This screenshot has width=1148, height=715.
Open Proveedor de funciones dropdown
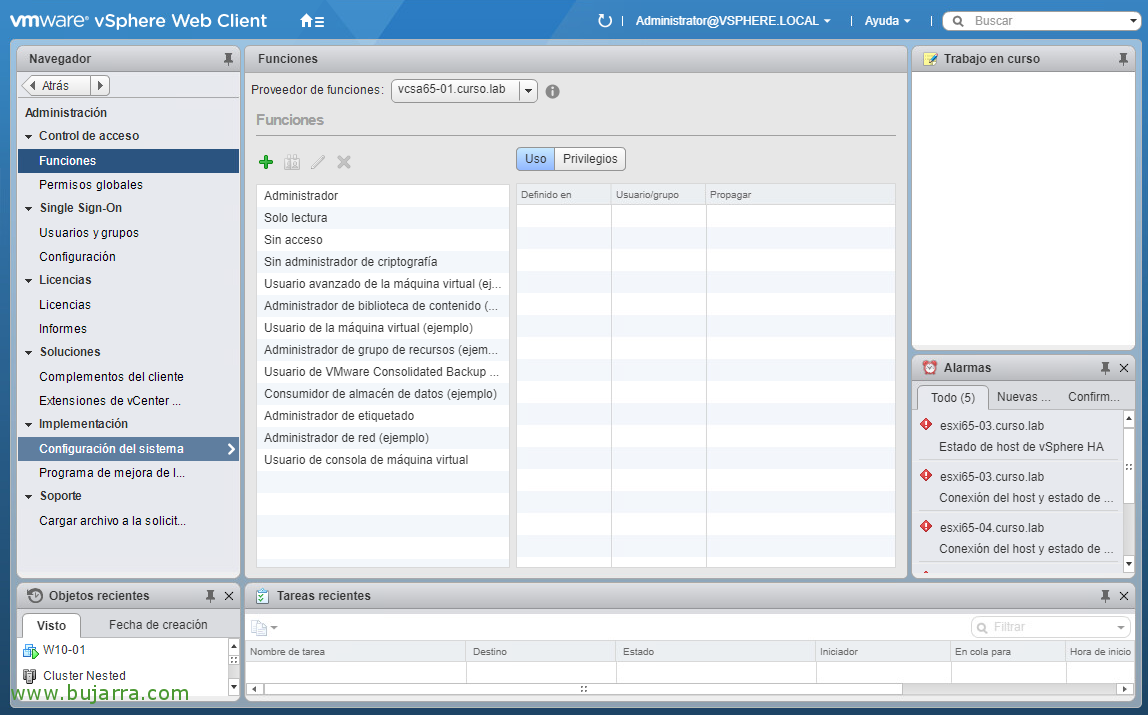point(528,91)
